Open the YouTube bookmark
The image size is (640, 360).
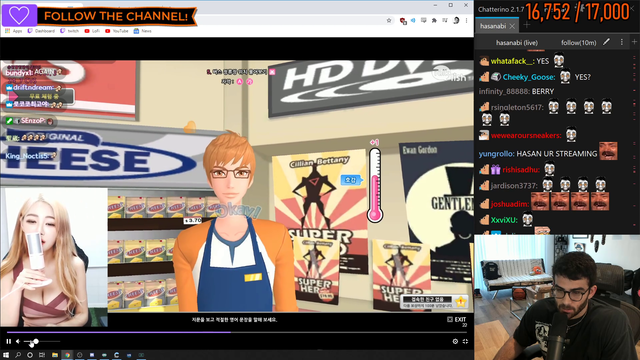click(117, 31)
